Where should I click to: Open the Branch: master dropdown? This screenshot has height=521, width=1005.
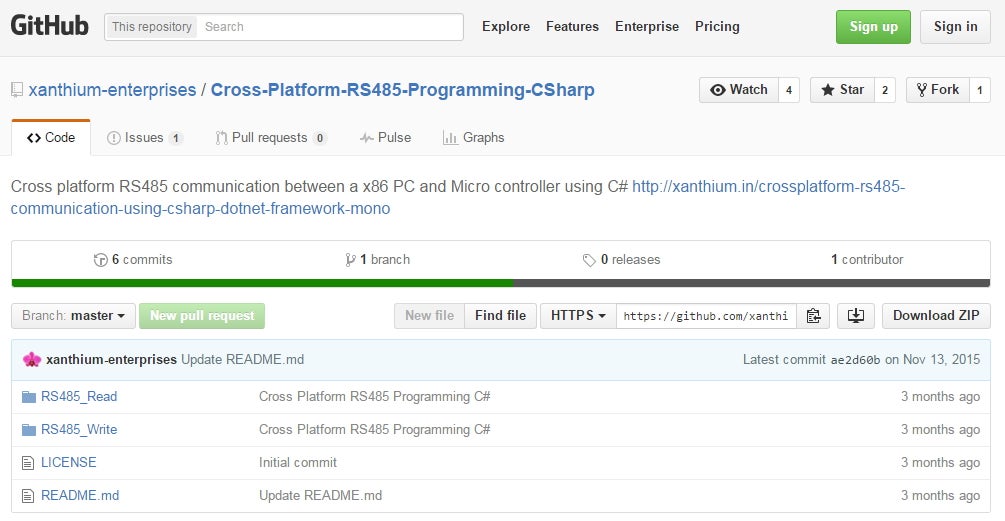73,316
